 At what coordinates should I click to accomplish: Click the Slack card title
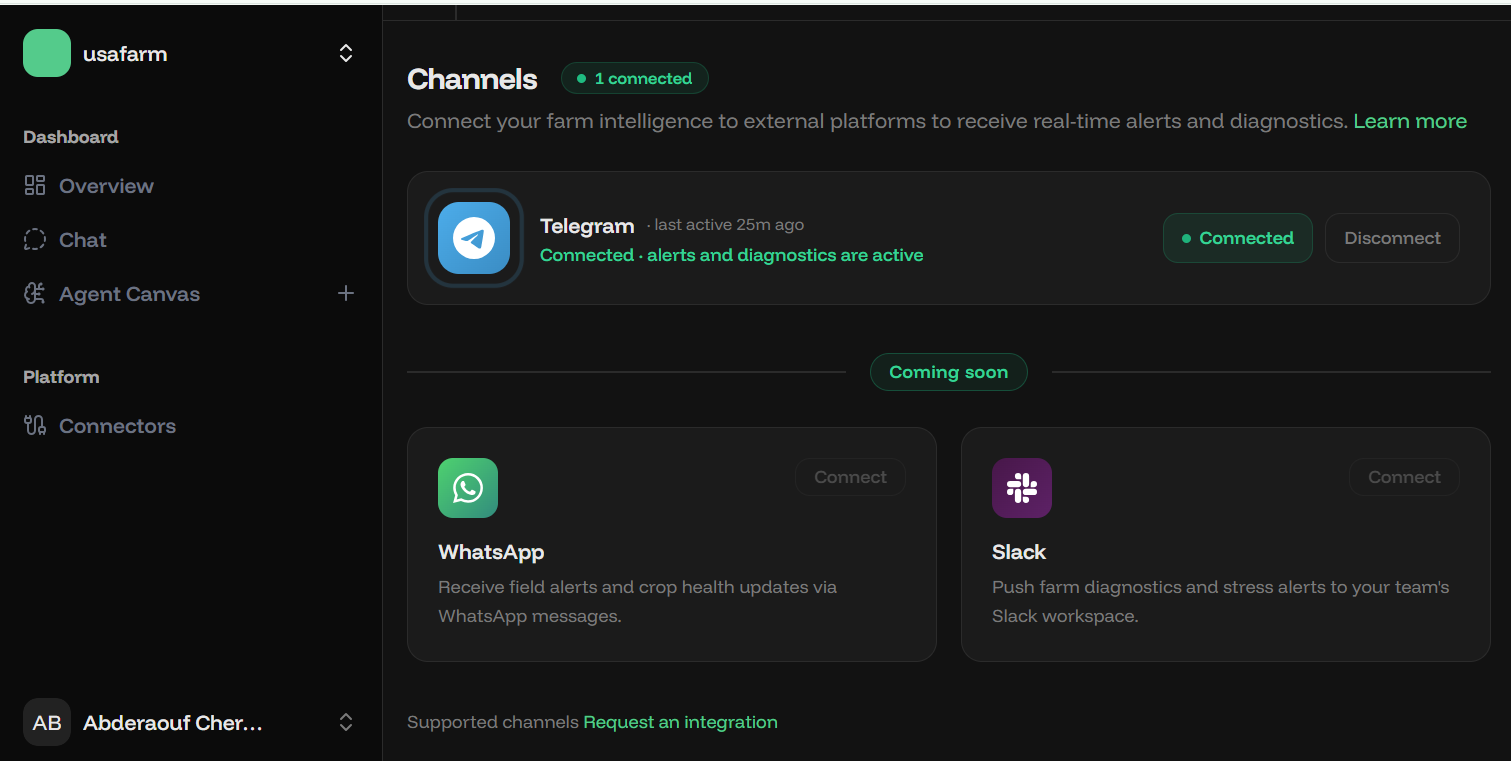1019,552
